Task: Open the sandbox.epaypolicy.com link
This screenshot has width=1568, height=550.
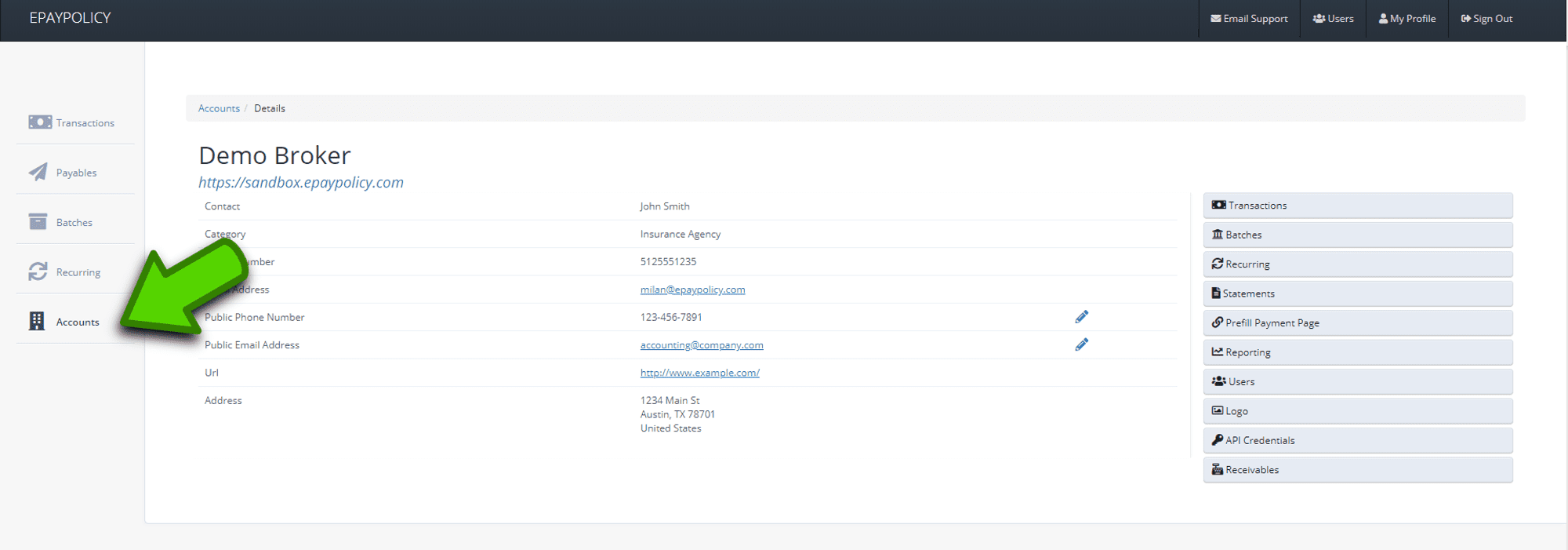Action: tap(301, 182)
